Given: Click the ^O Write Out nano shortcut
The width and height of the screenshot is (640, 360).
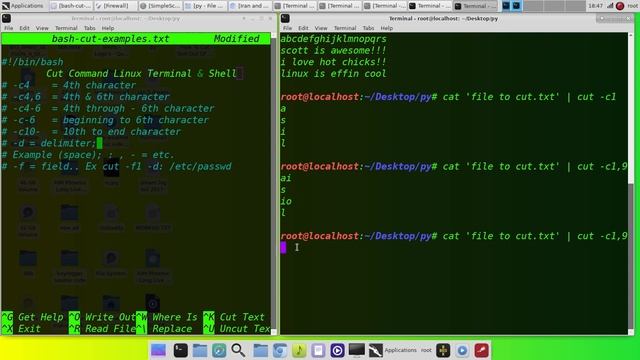Looking at the screenshot, I should [x=102, y=317].
